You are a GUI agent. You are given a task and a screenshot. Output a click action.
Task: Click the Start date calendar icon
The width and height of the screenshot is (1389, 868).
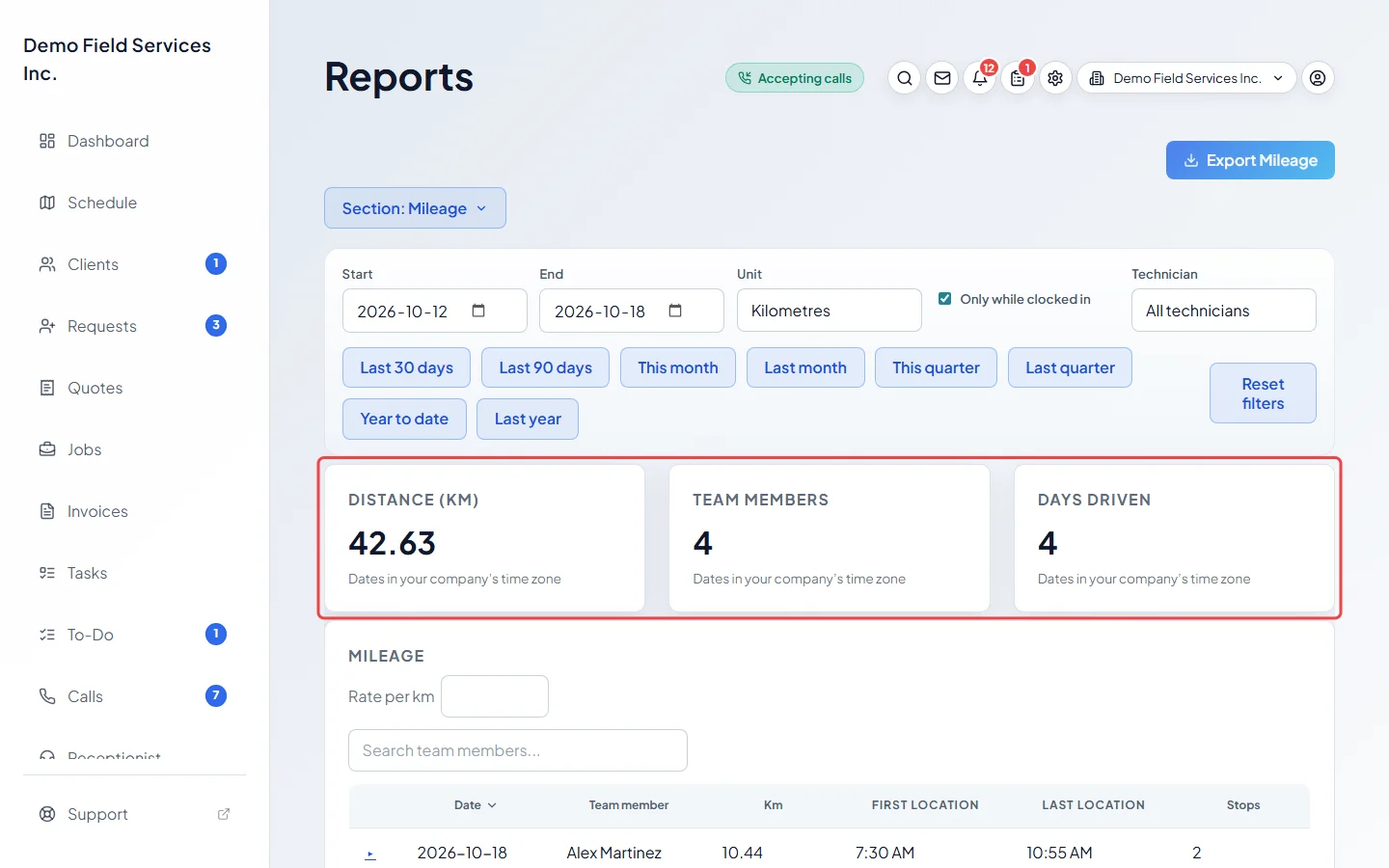478,311
